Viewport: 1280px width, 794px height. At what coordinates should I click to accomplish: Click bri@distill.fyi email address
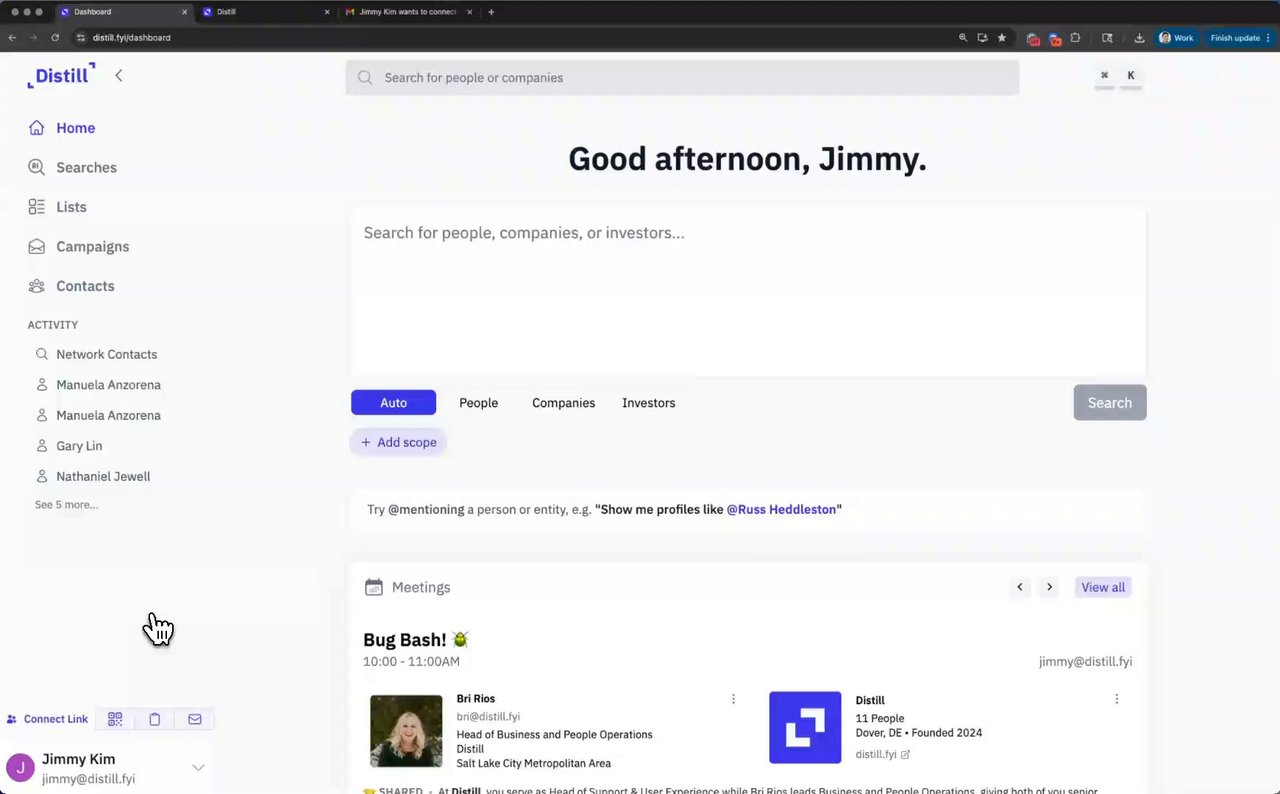tap(488, 717)
